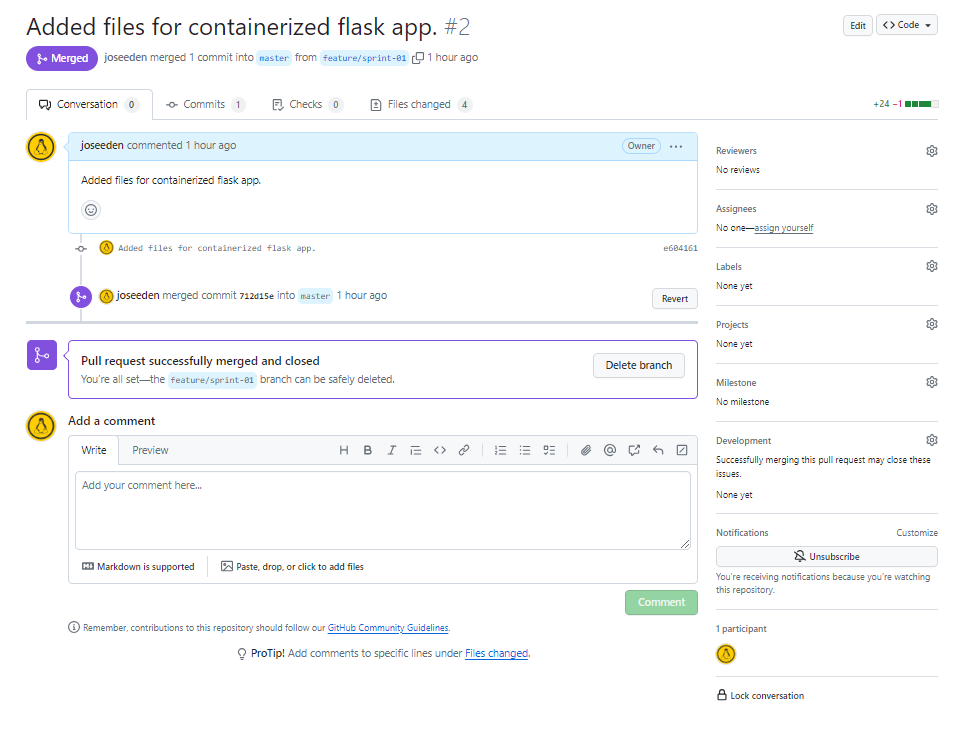Insert a link using the chain icon
The width and height of the screenshot is (964, 730).
pos(464,450)
